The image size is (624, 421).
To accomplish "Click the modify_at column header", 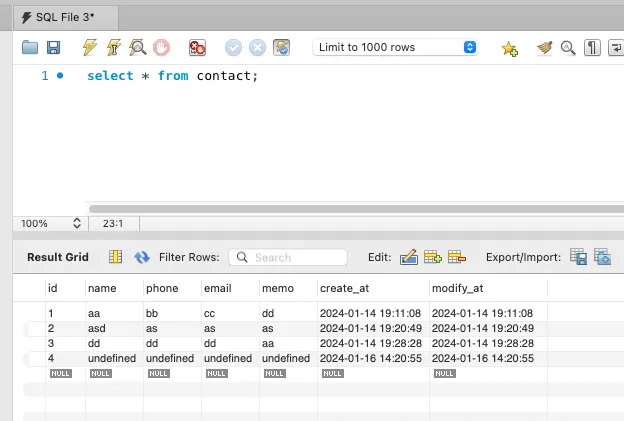I will tap(488, 288).
